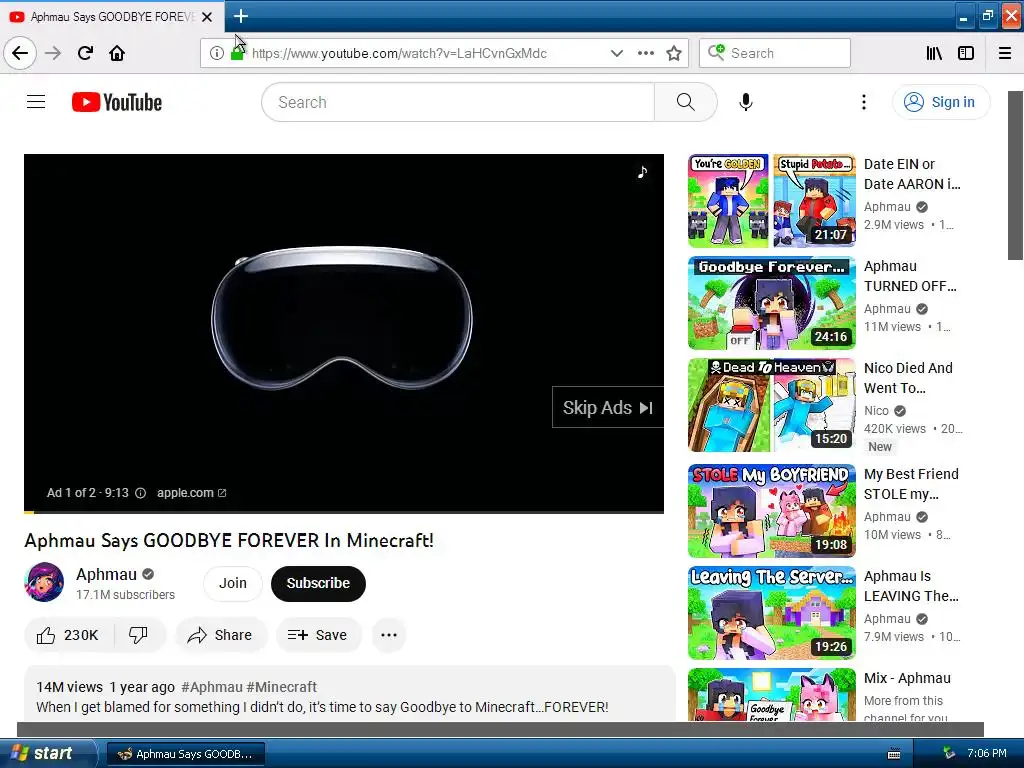This screenshot has width=1024, height=768.
Task: Click the 7:06 PM taskbar clock
Action: coord(987,753)
